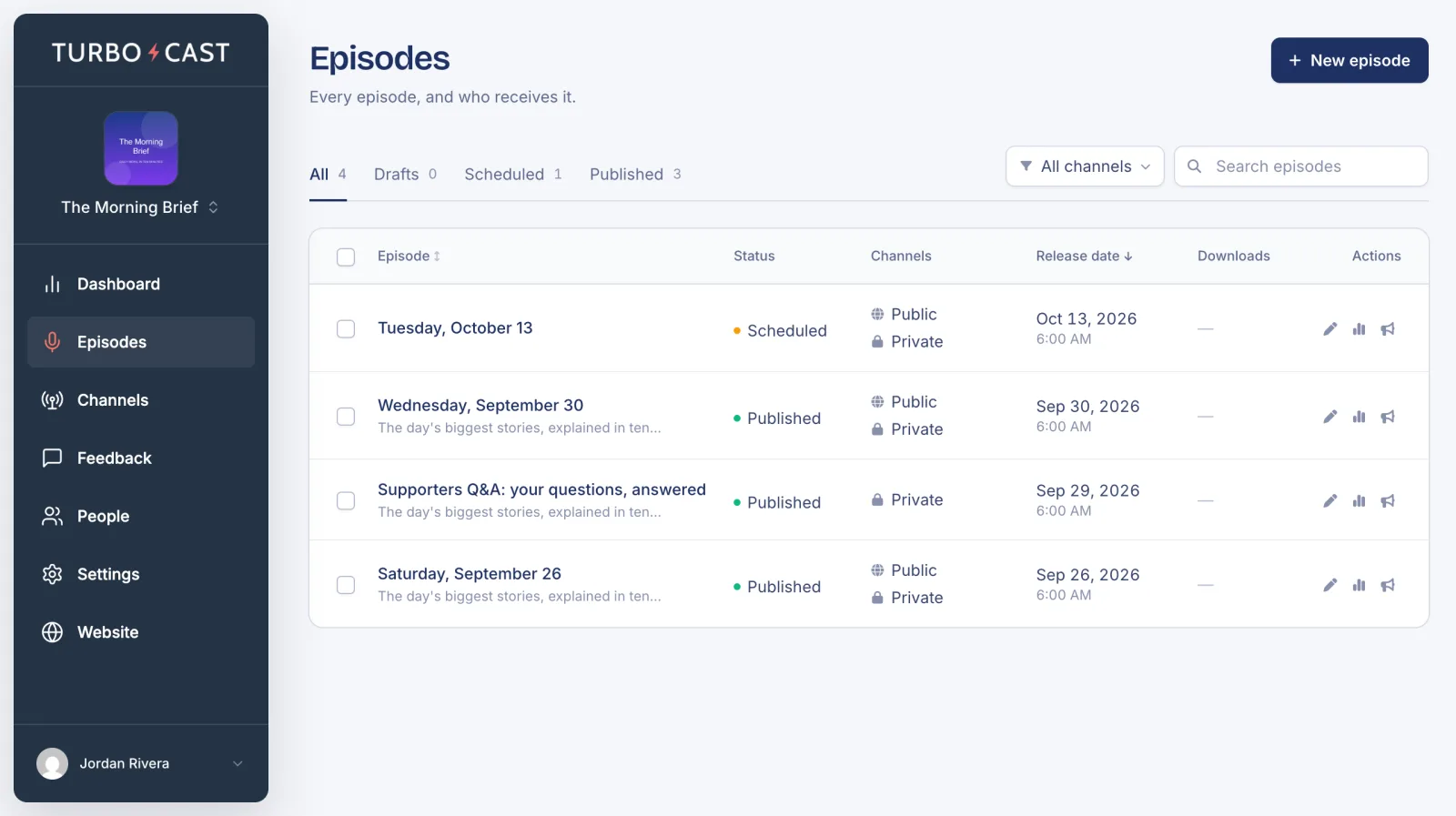The image size is (1456, 816).
Task: Click The Morning Brief podcast cover art
Action: (141, 148)
